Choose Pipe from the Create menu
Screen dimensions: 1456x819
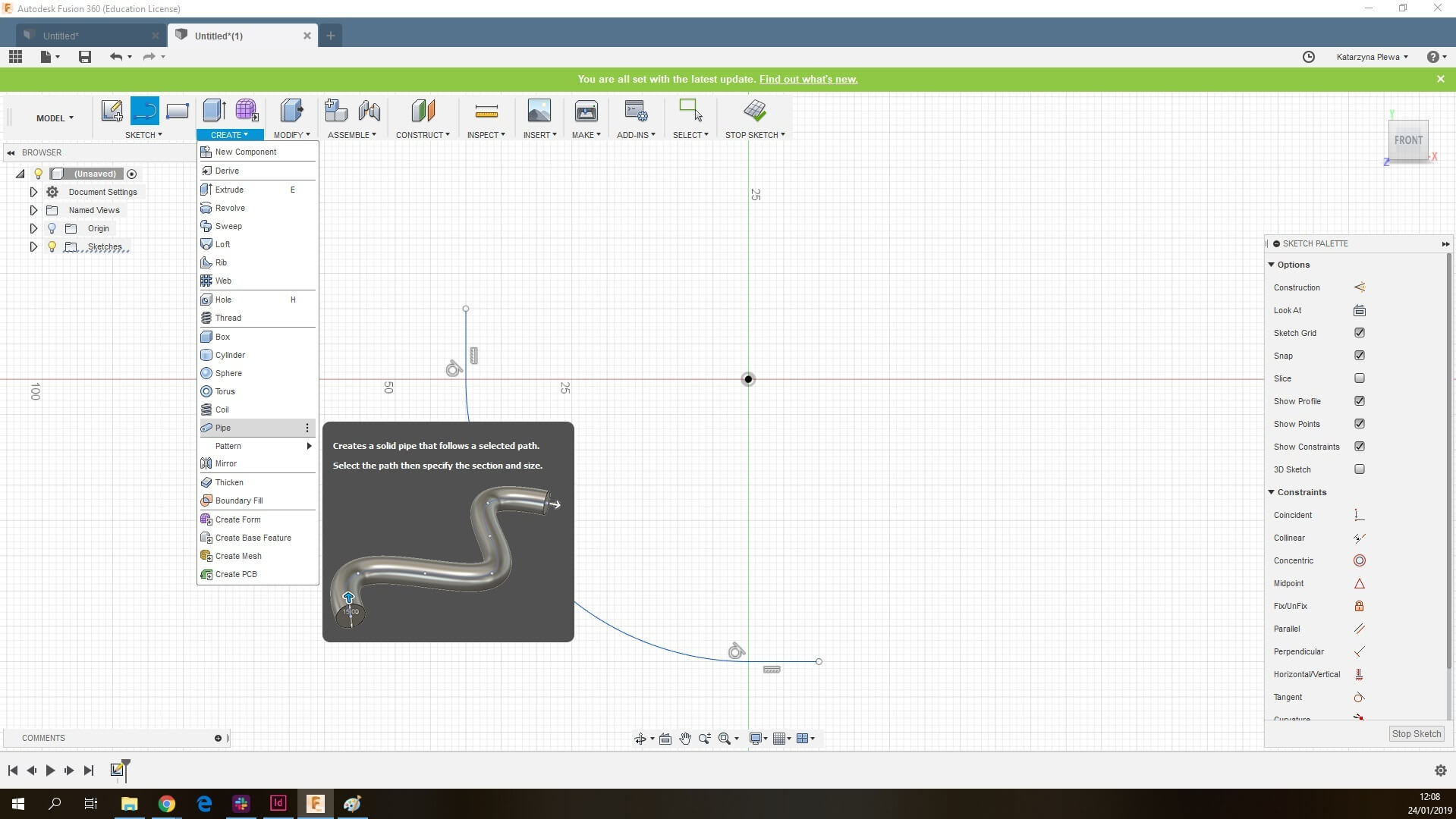pos(257,428)
